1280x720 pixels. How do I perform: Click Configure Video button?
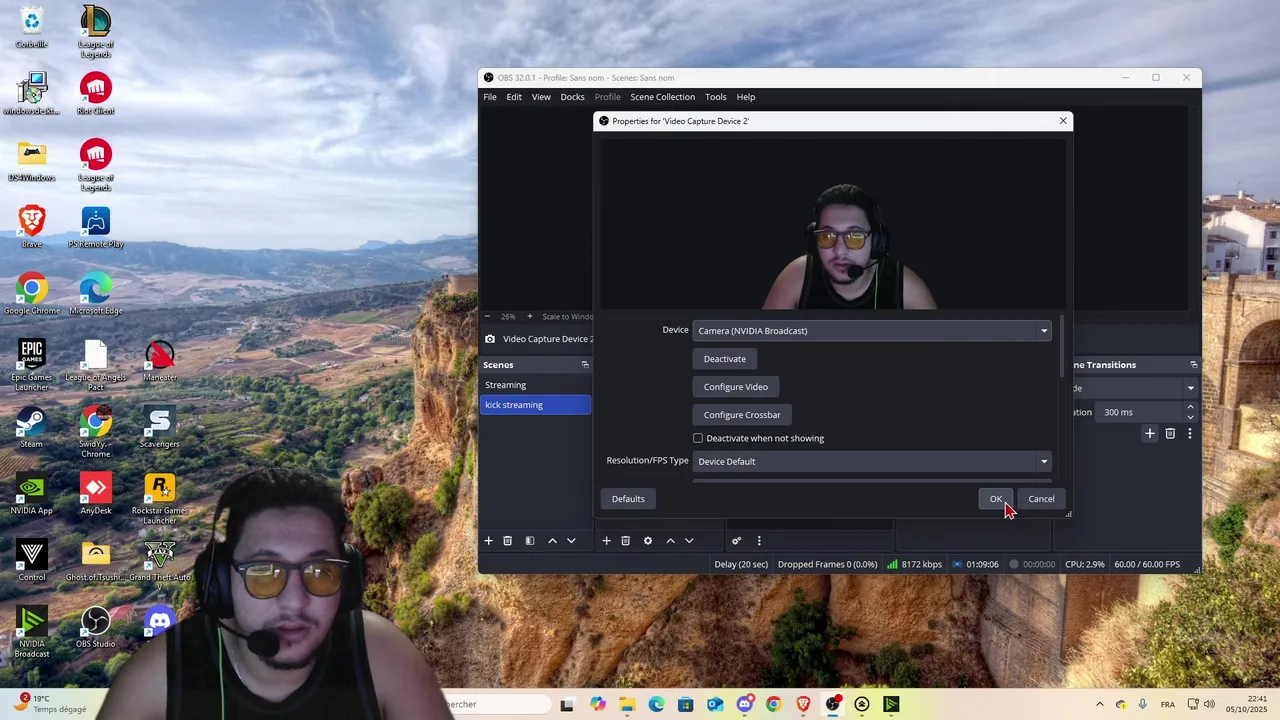point(736,387)
